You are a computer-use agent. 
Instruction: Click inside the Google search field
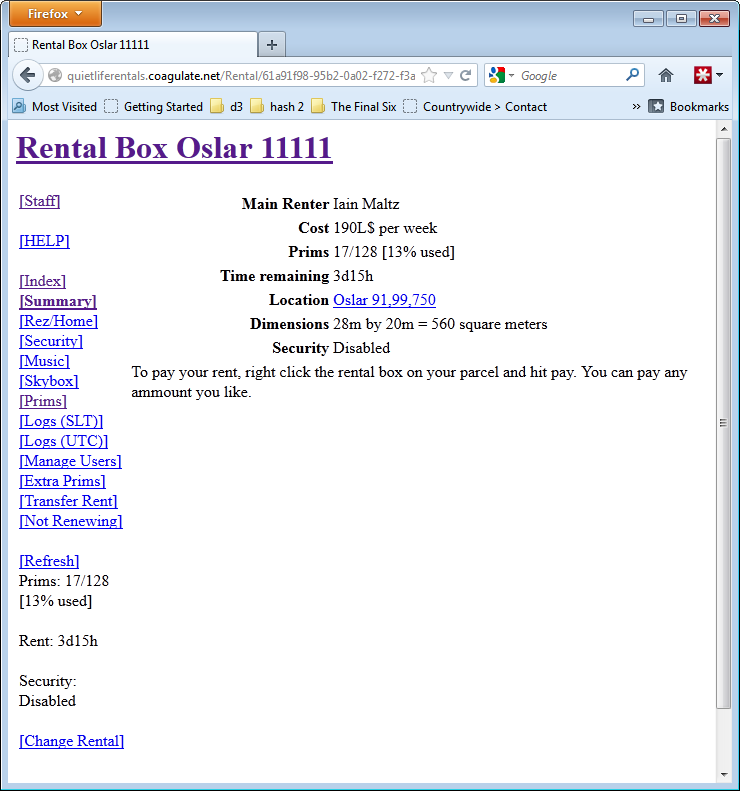coord(568,76)
